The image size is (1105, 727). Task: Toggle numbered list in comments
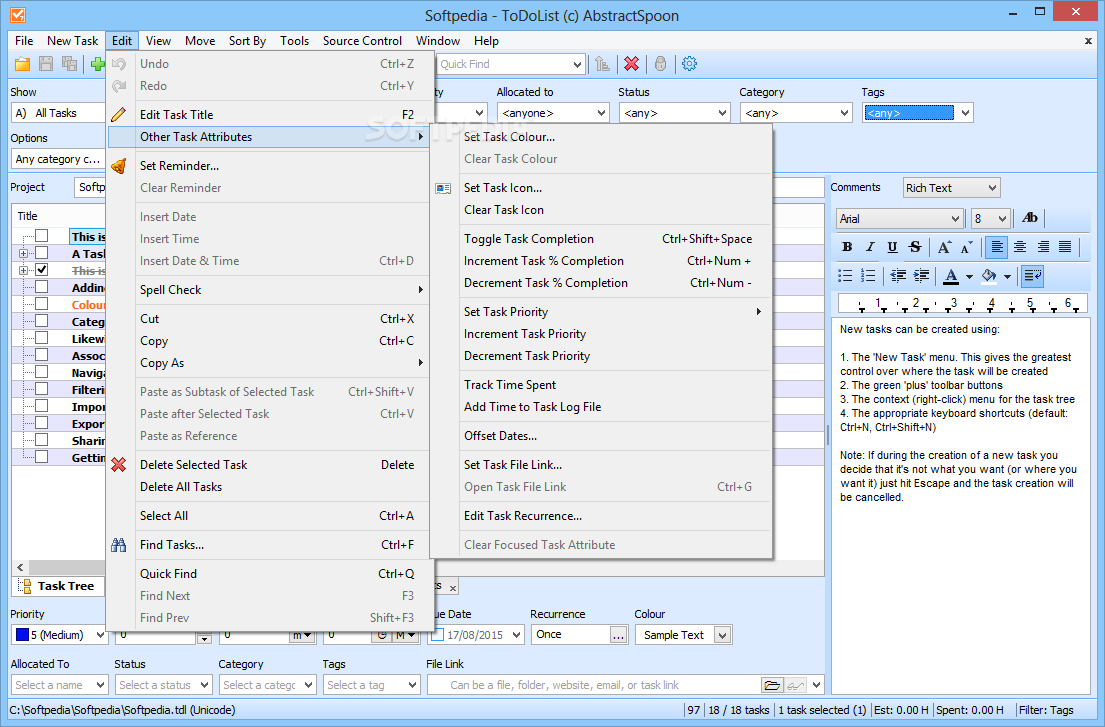pos(868,275)
